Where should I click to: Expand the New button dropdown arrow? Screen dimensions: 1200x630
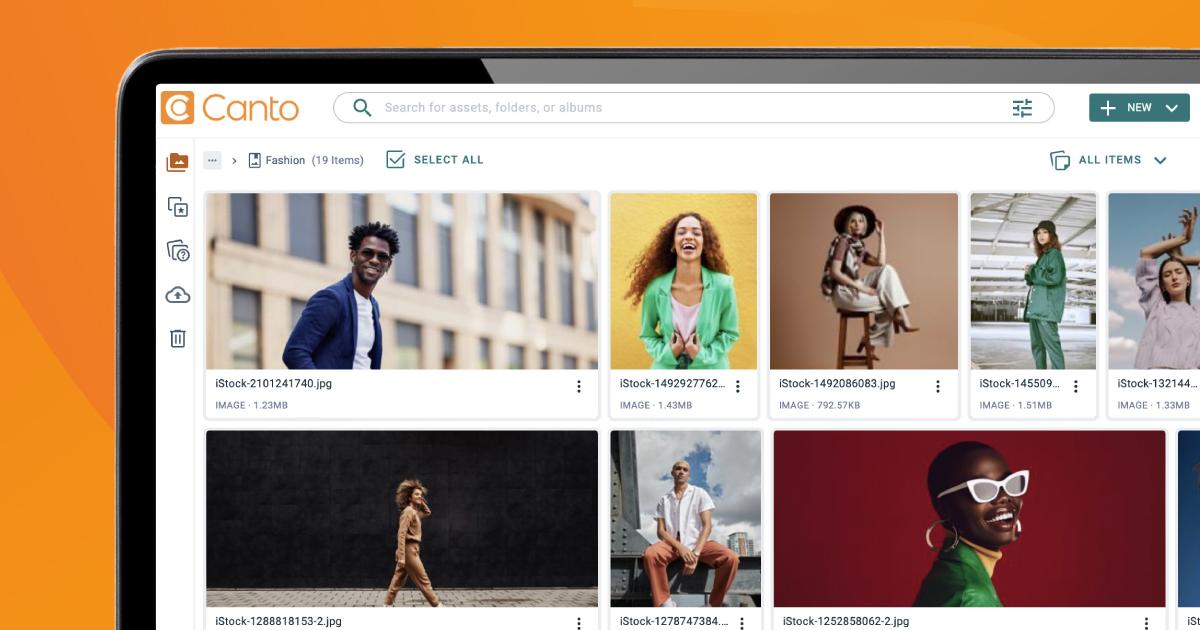click(x=1172, y=108)
